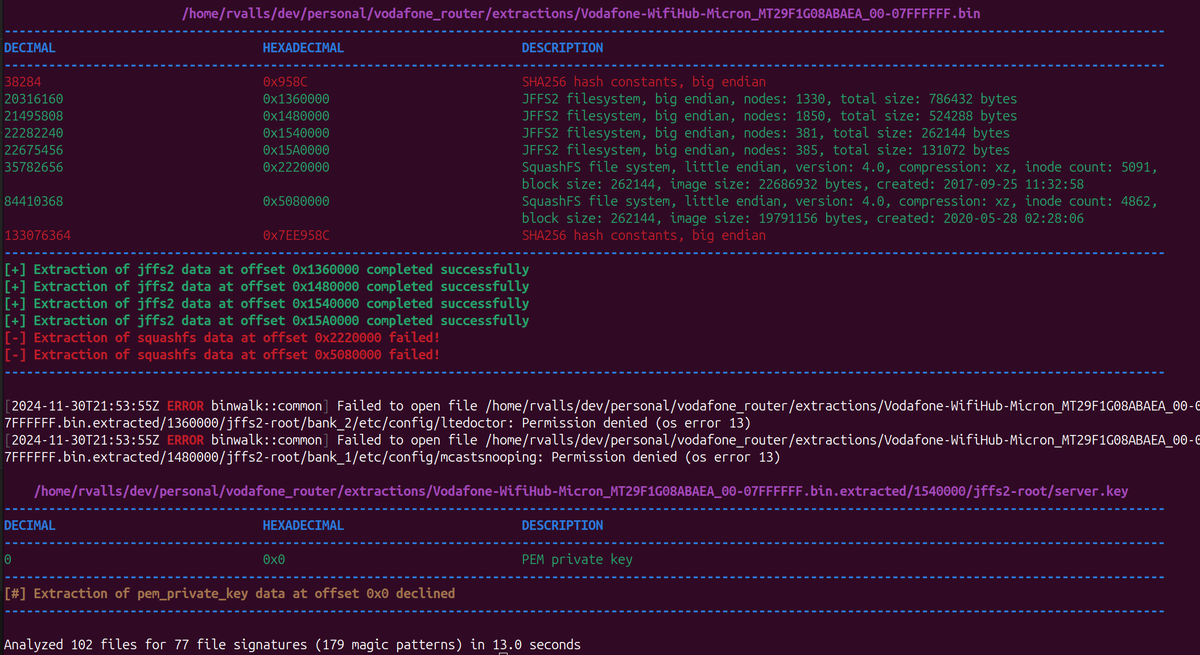1200x655 pixels.
Task: Select JFFS2 description with nodes: 385
Action: 766,150
